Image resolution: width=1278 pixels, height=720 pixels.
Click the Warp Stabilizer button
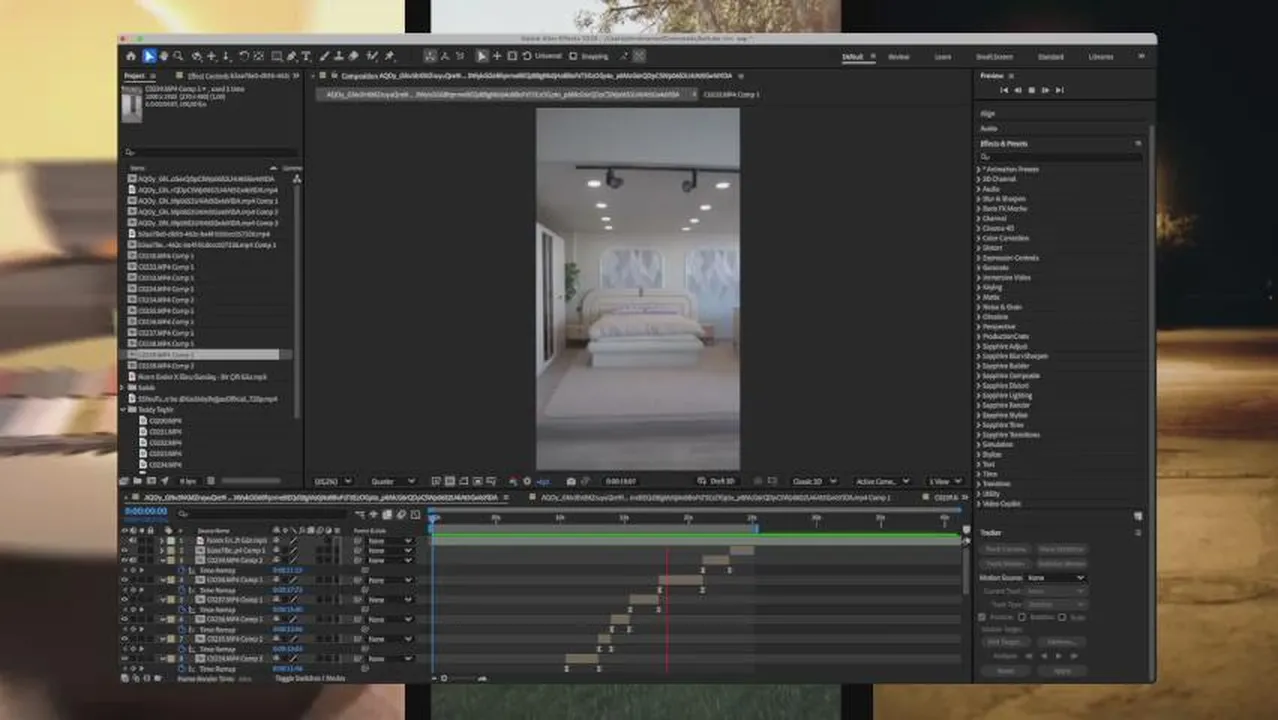[1061, 549]
